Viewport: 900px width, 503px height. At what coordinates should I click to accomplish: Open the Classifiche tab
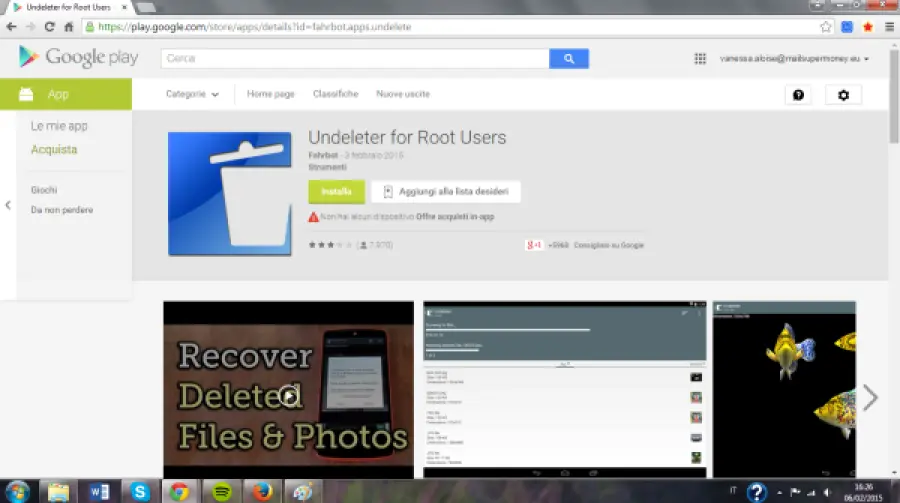click(x=335, y=94)
